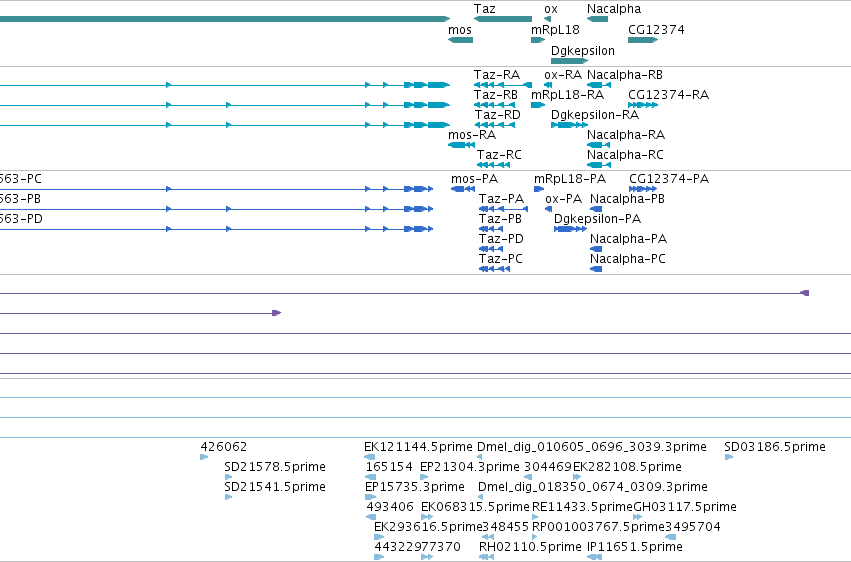Viewport: 851px width, 562px height.
Task: Click the Taz-RD transcript label
Action: click(498, 115)
